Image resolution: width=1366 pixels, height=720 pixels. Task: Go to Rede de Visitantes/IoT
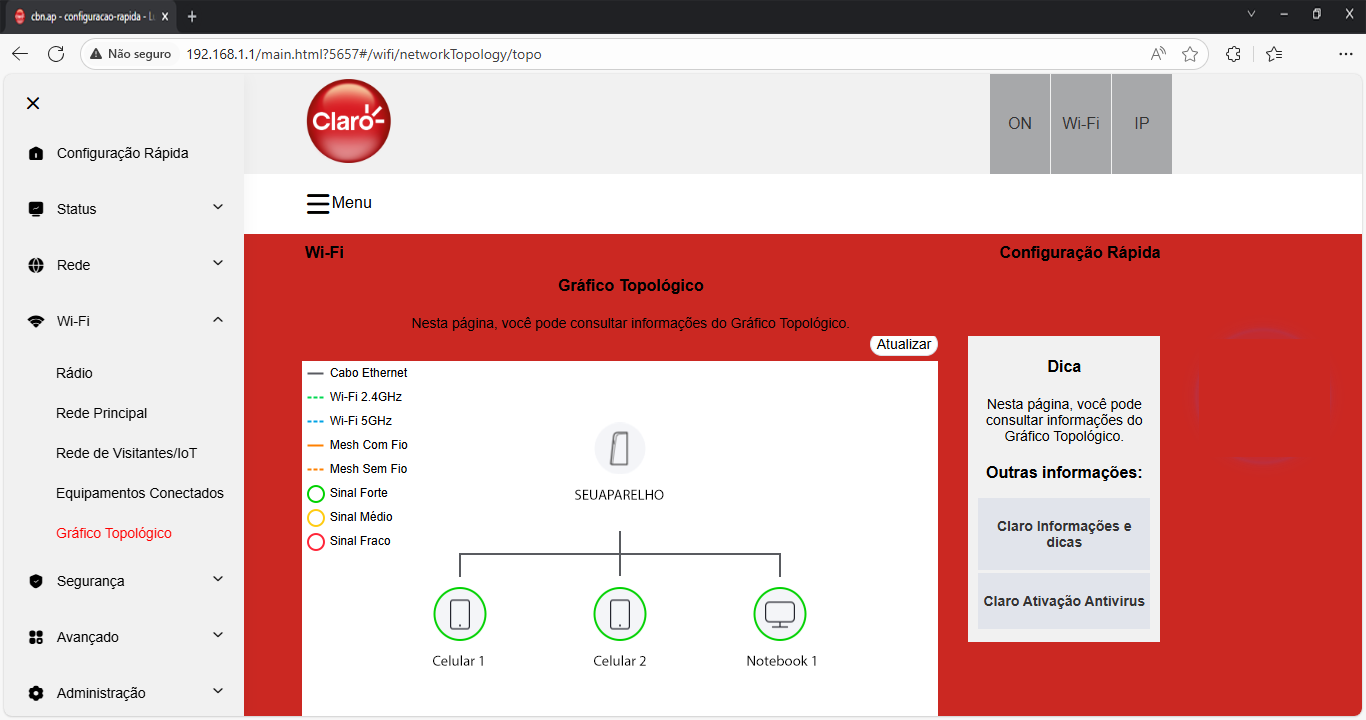[x=127, y=453]
